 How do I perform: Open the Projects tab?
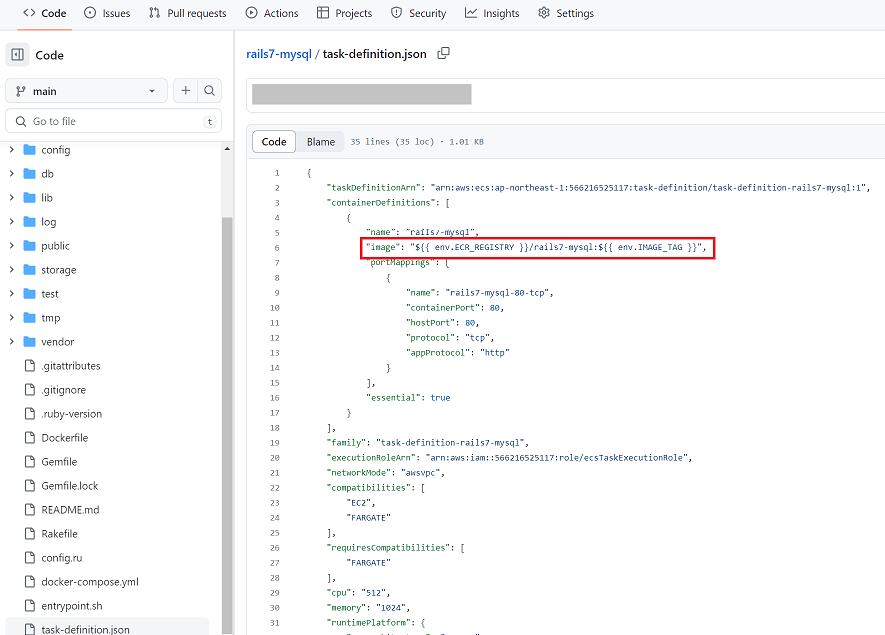[344, 13]
